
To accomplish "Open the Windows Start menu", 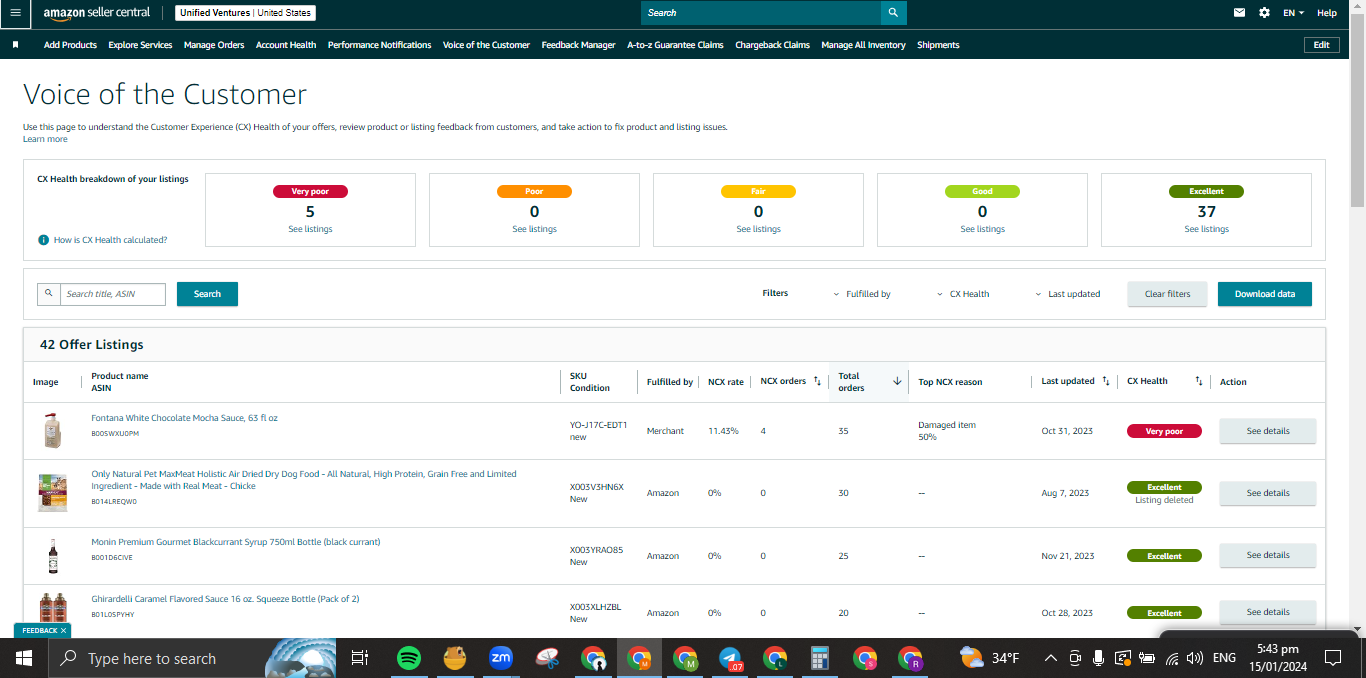I will pos(24,658).
